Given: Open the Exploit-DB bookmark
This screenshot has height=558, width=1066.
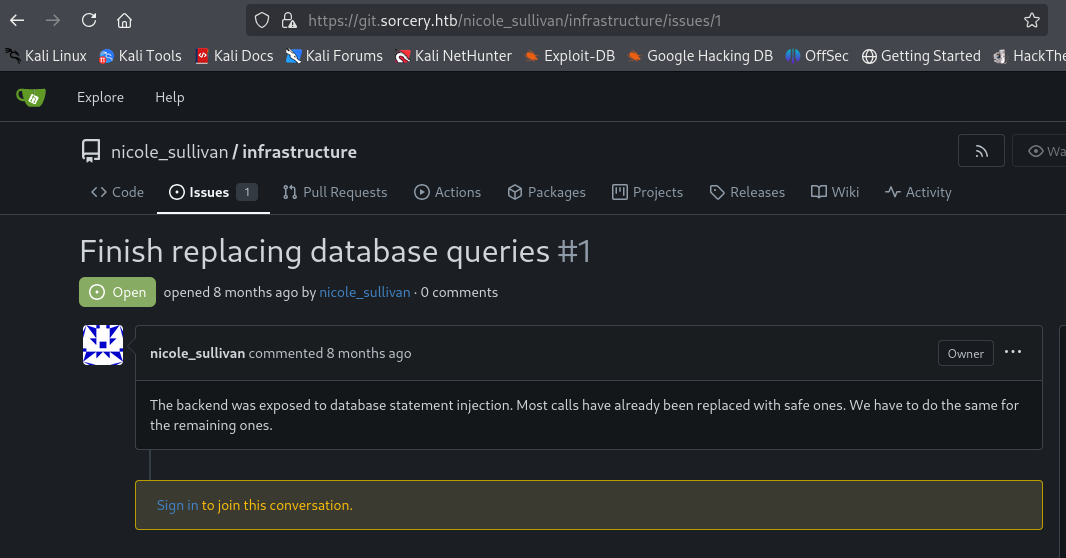Looking at the screenshot, I should [570, 56].
